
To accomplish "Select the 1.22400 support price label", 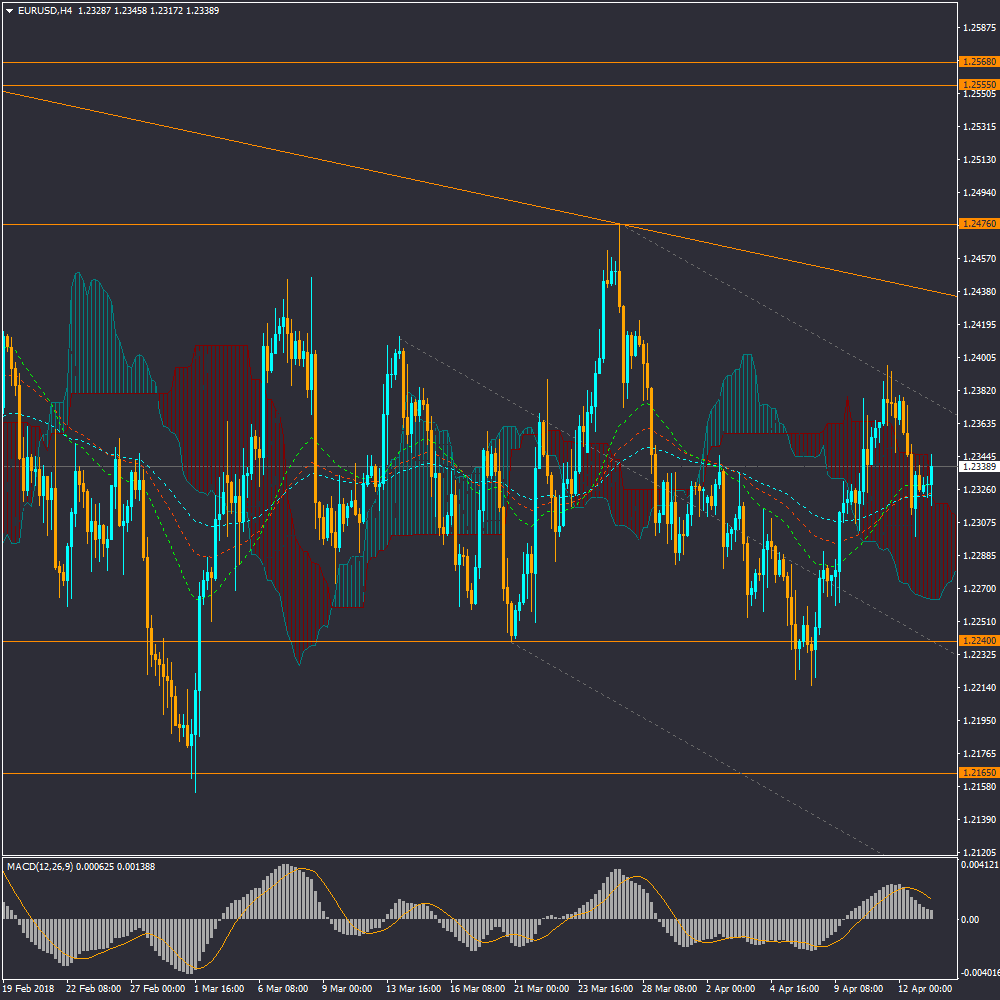I will [976, 640].
